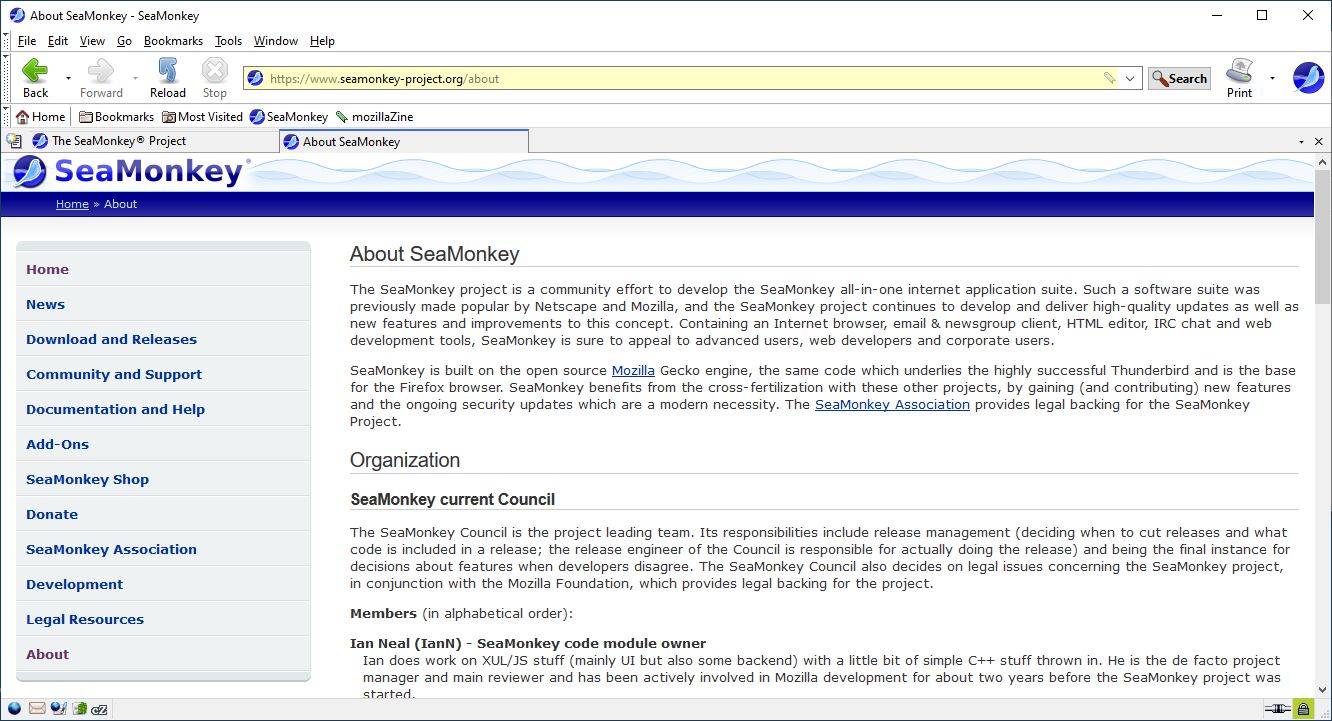Viewport: 1332px width, 721px height.
Task: Collapse the menu bar toolbar grippy
Action: [6, 41]
